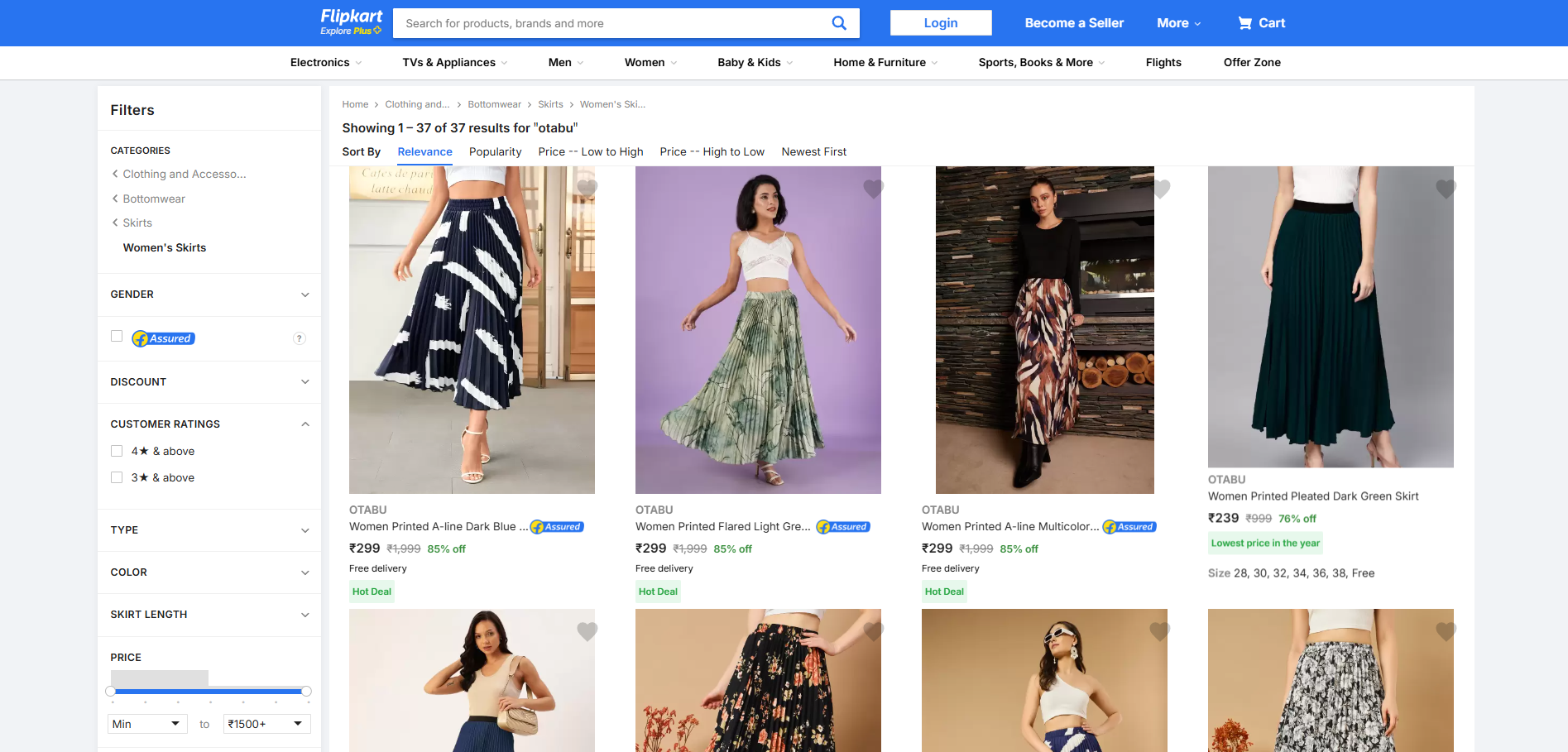Wishlist the Dark Blue A-line skirt
Image resolution: width=1568 pixels, height=752 pixels.
tap(587, 188)
